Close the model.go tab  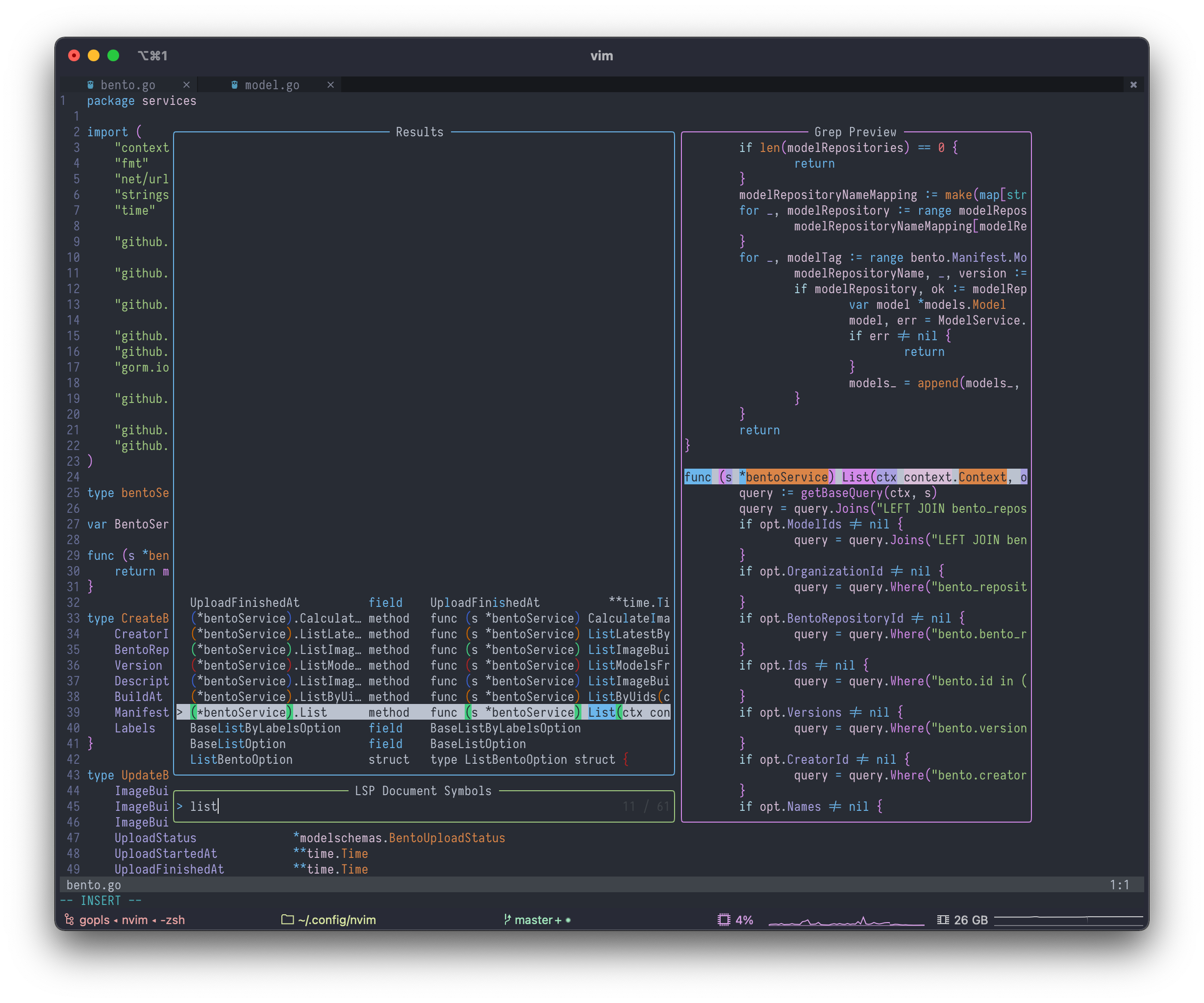(330, 85)
